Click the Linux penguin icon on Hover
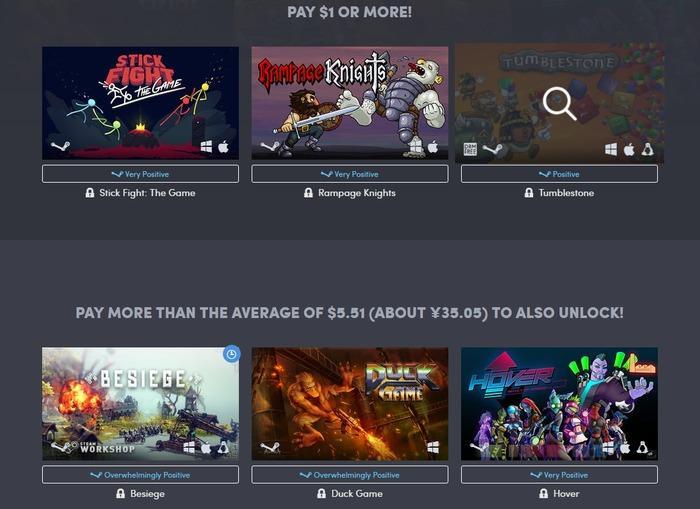Image resolution: width=700 pixels, height=509 pixels. click(x=642, y=447)
